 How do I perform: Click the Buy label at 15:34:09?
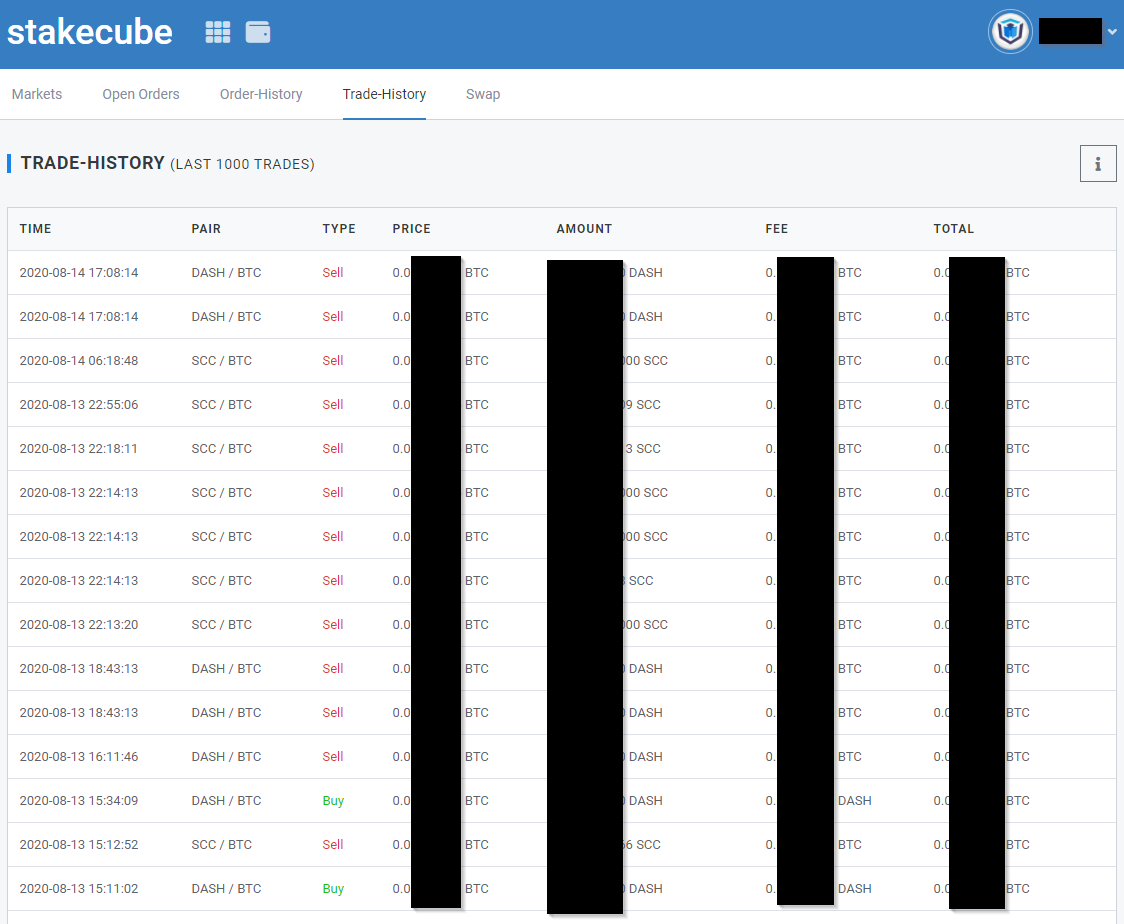tap(333, 801)
